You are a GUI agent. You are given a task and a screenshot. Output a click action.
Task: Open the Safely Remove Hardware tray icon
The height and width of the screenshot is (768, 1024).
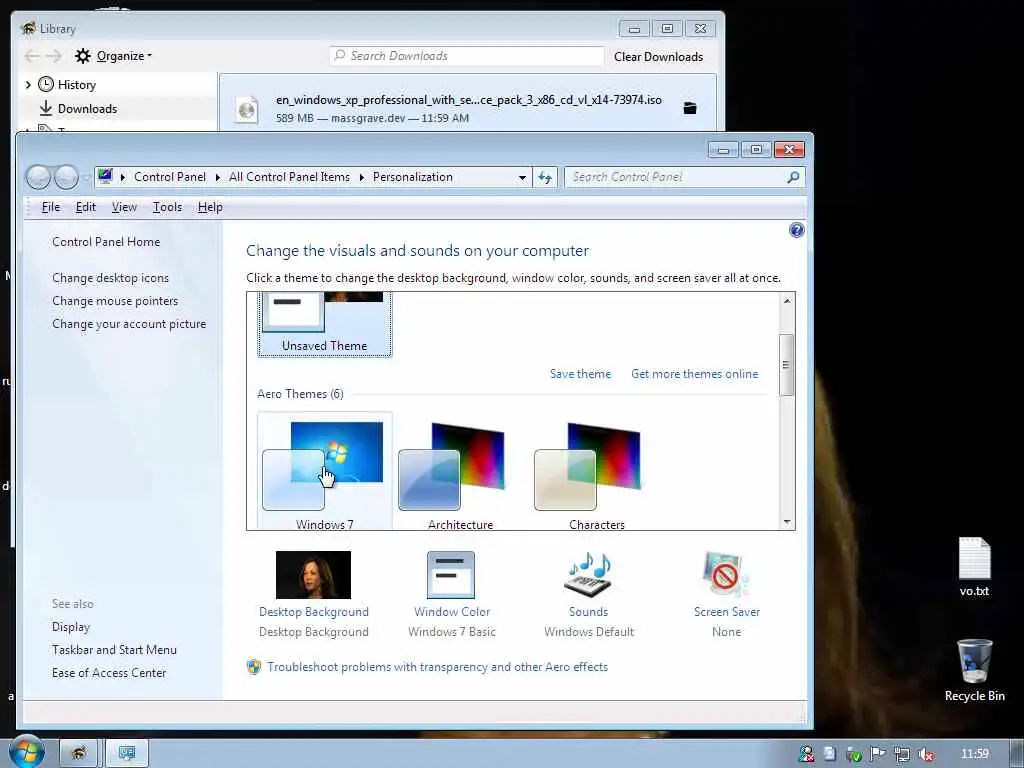854,755
